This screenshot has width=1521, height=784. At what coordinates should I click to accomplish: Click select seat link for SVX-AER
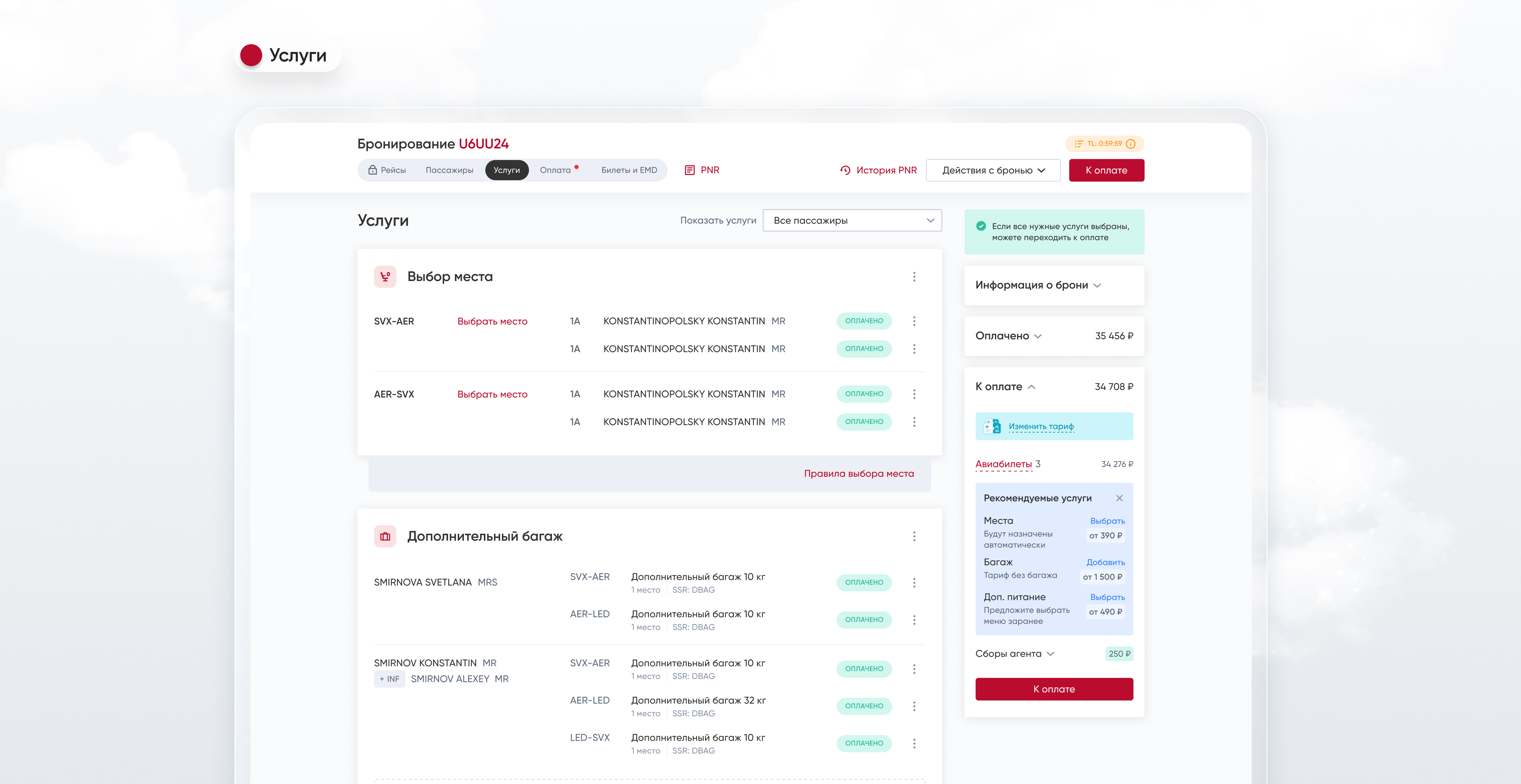(x=492, y=321)
